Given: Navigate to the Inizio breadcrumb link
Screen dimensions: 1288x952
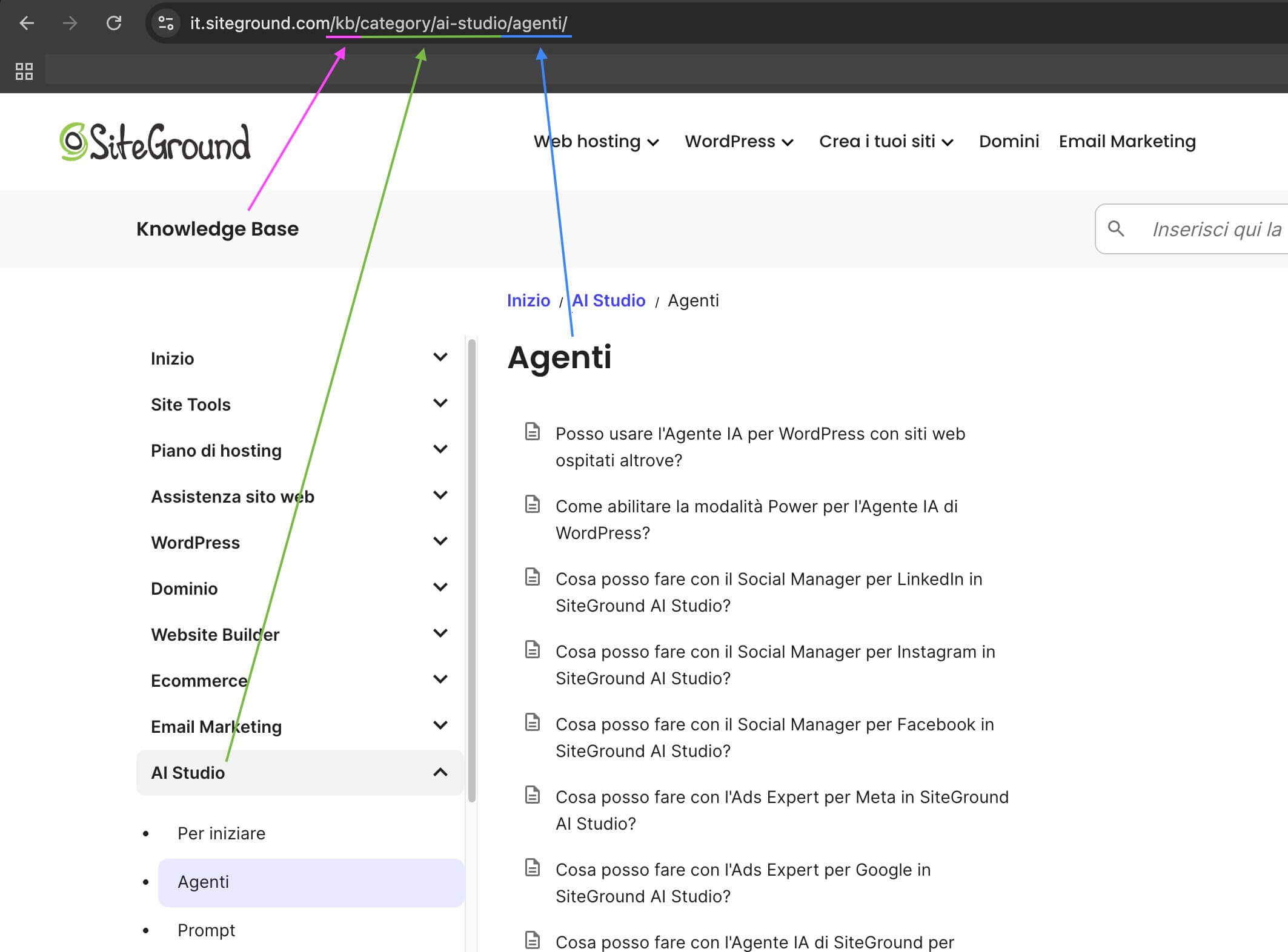Looking at the screenshot, I should tap(528, 300).
